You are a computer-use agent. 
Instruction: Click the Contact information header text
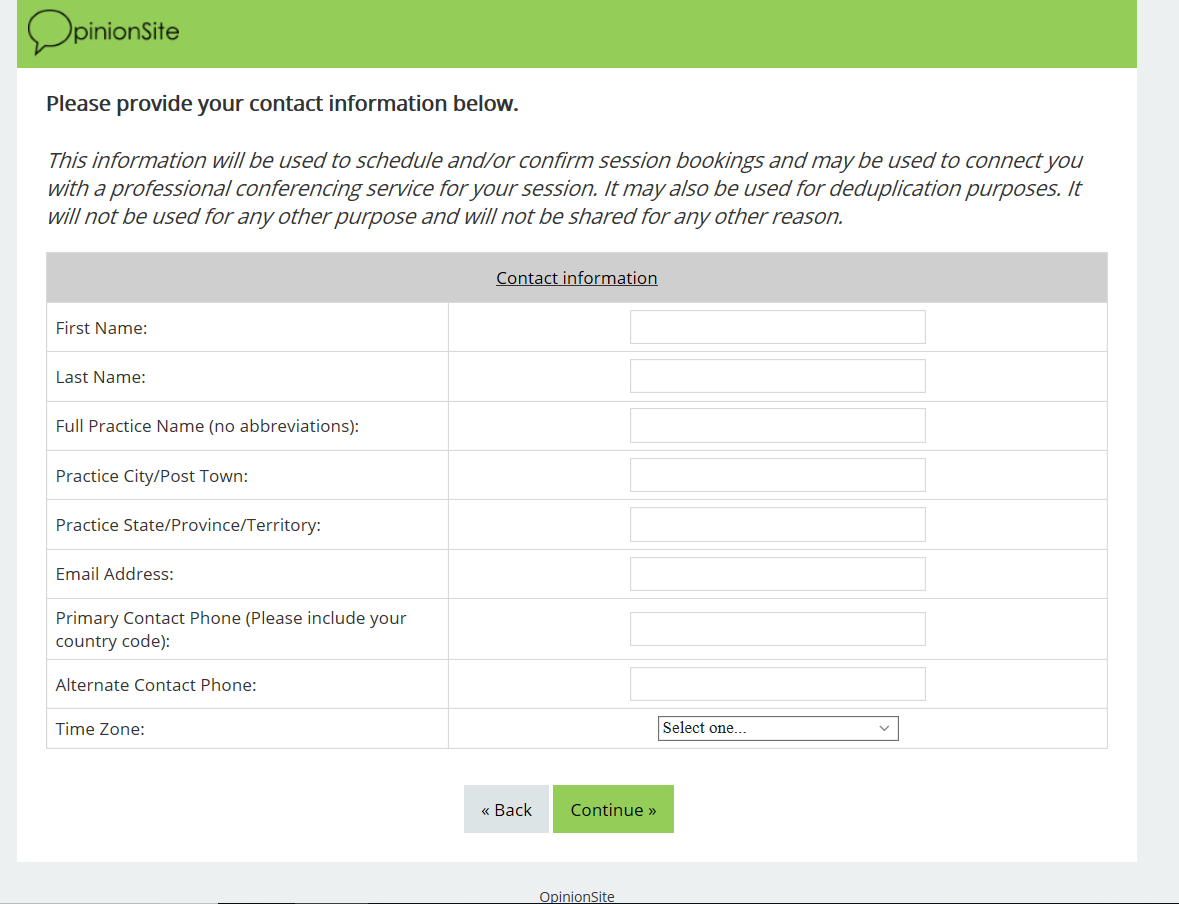click(x=577, y=278)
